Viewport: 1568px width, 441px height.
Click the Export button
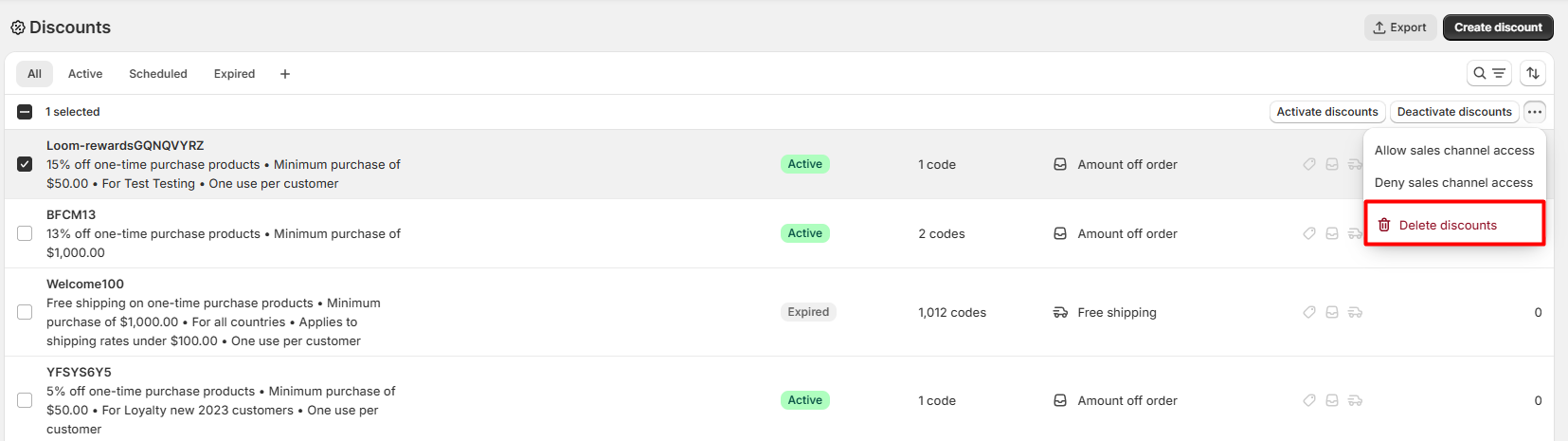[x=1399, y=28]
